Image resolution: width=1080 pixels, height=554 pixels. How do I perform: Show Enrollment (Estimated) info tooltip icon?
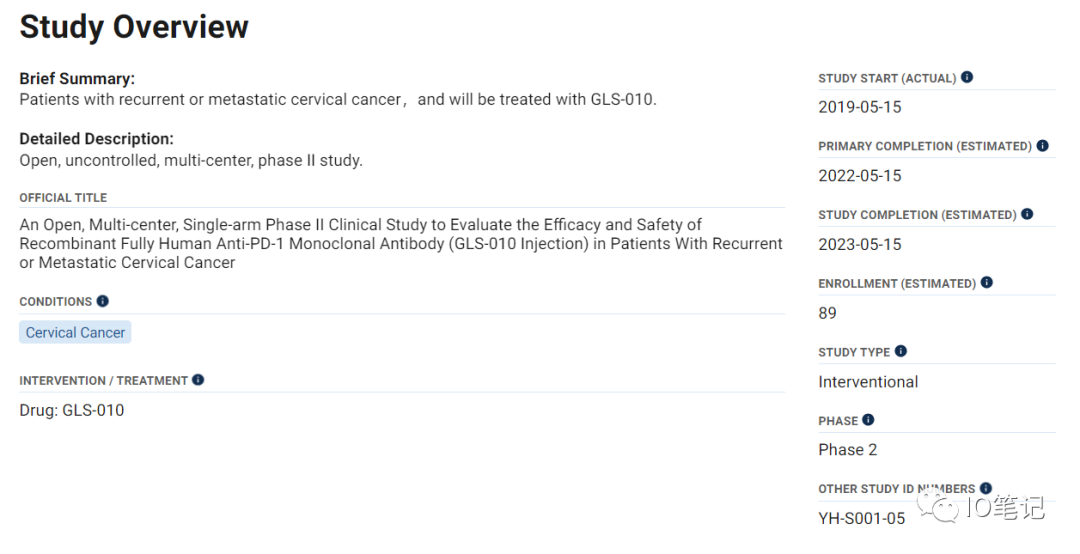click(x=986, y=283)
